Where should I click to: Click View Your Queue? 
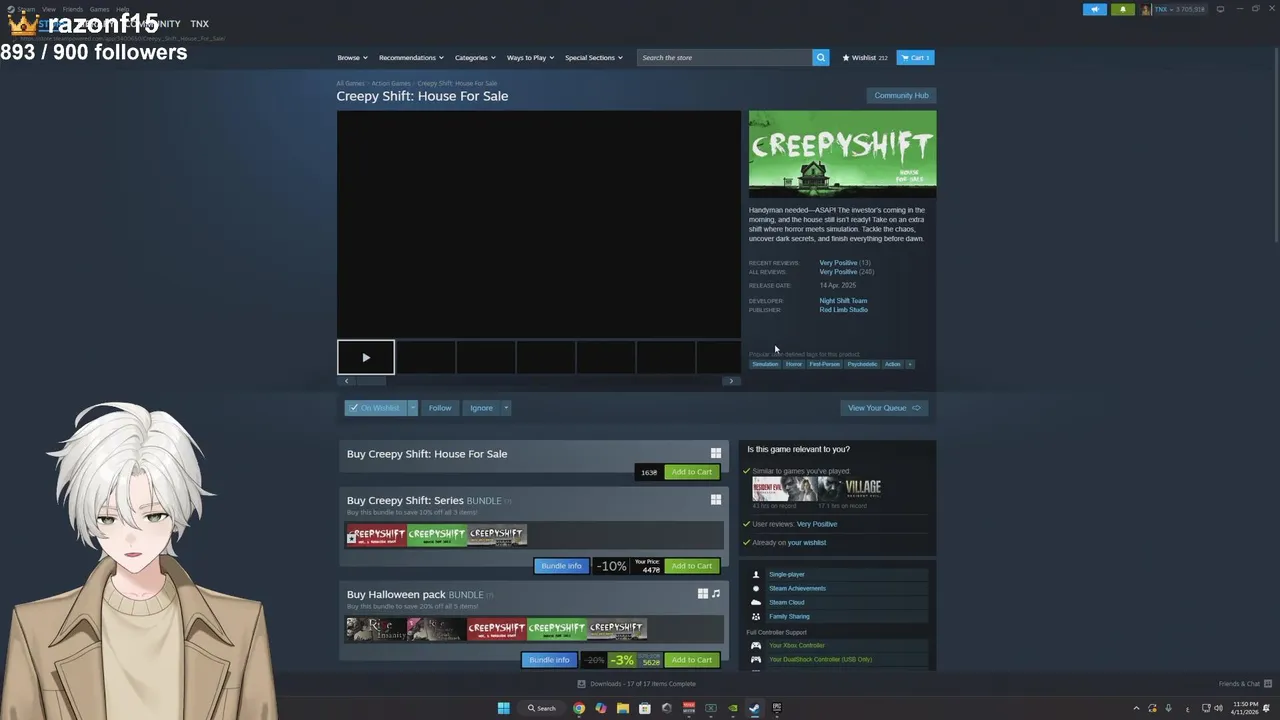click(884, 408)
